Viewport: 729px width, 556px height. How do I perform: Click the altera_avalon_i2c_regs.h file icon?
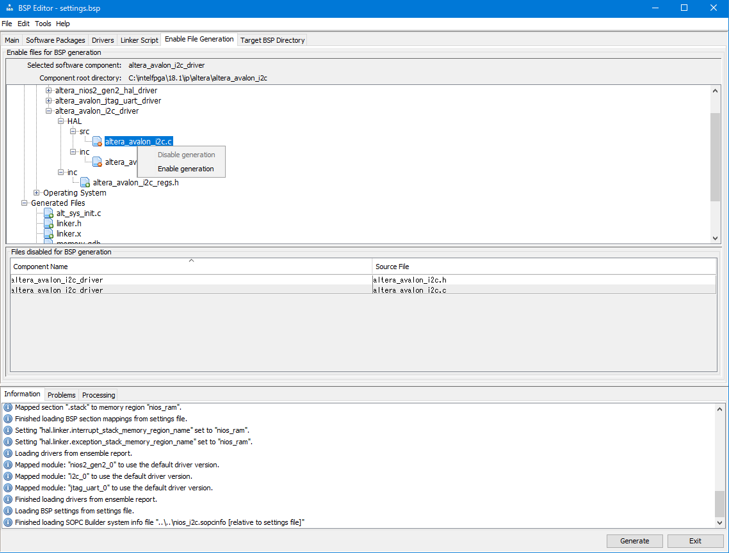pos(85,182)
